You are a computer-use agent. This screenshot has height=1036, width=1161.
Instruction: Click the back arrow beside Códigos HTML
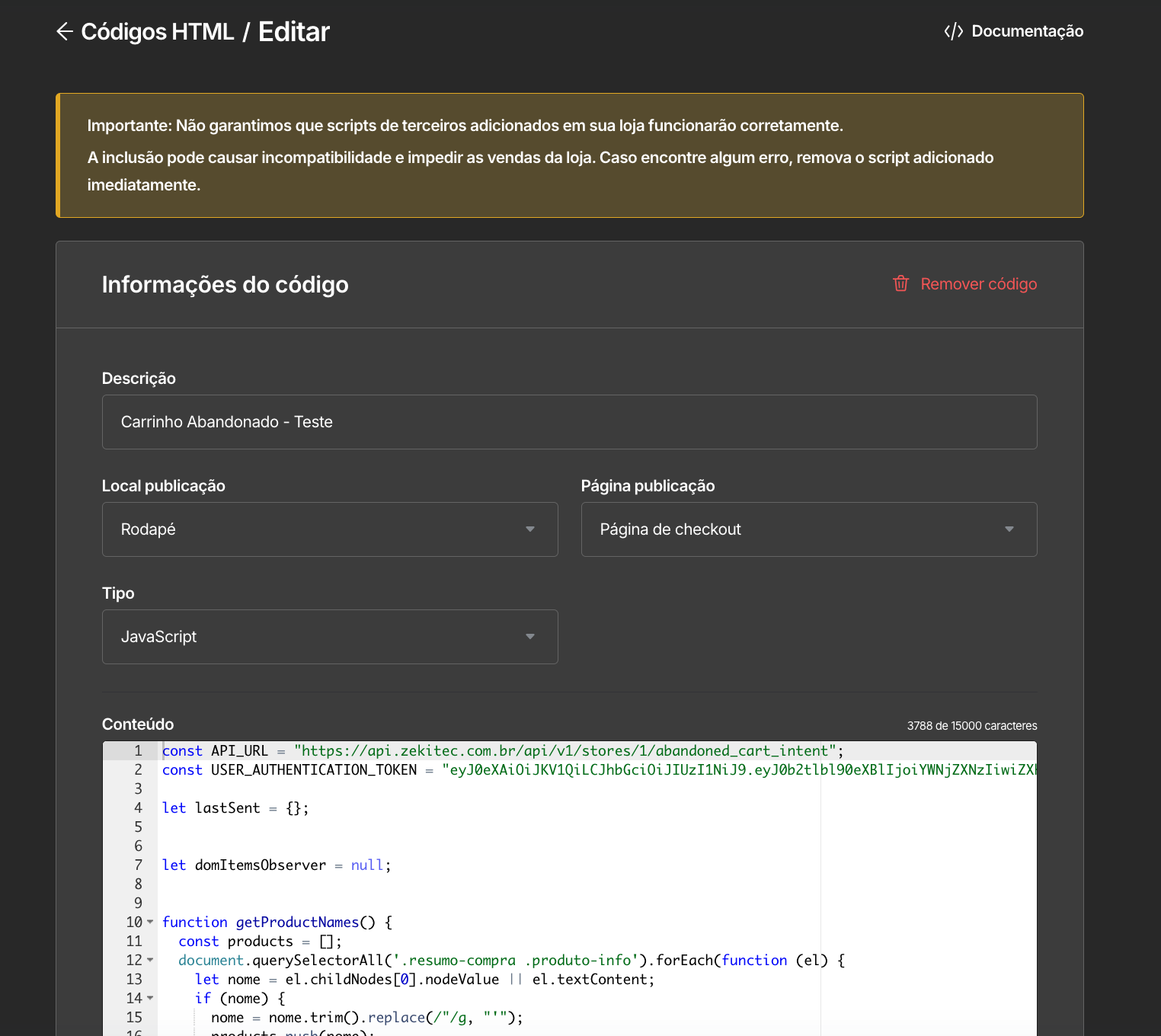pos(65,31)
